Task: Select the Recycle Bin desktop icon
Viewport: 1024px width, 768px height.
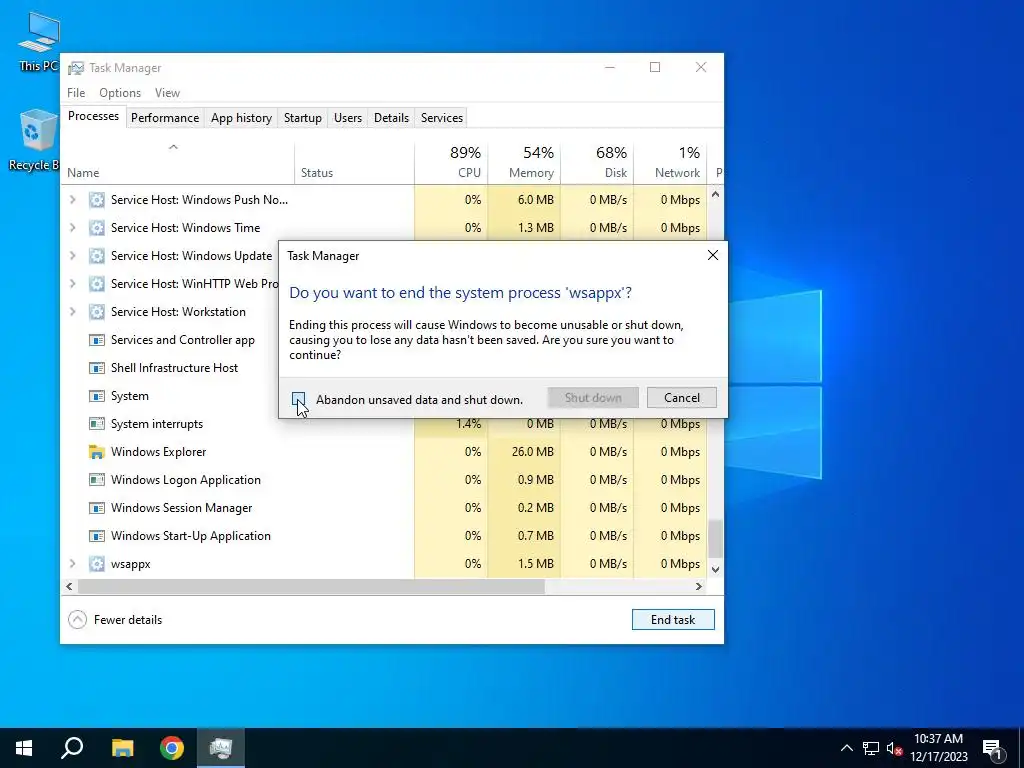Action: point(34,140)
